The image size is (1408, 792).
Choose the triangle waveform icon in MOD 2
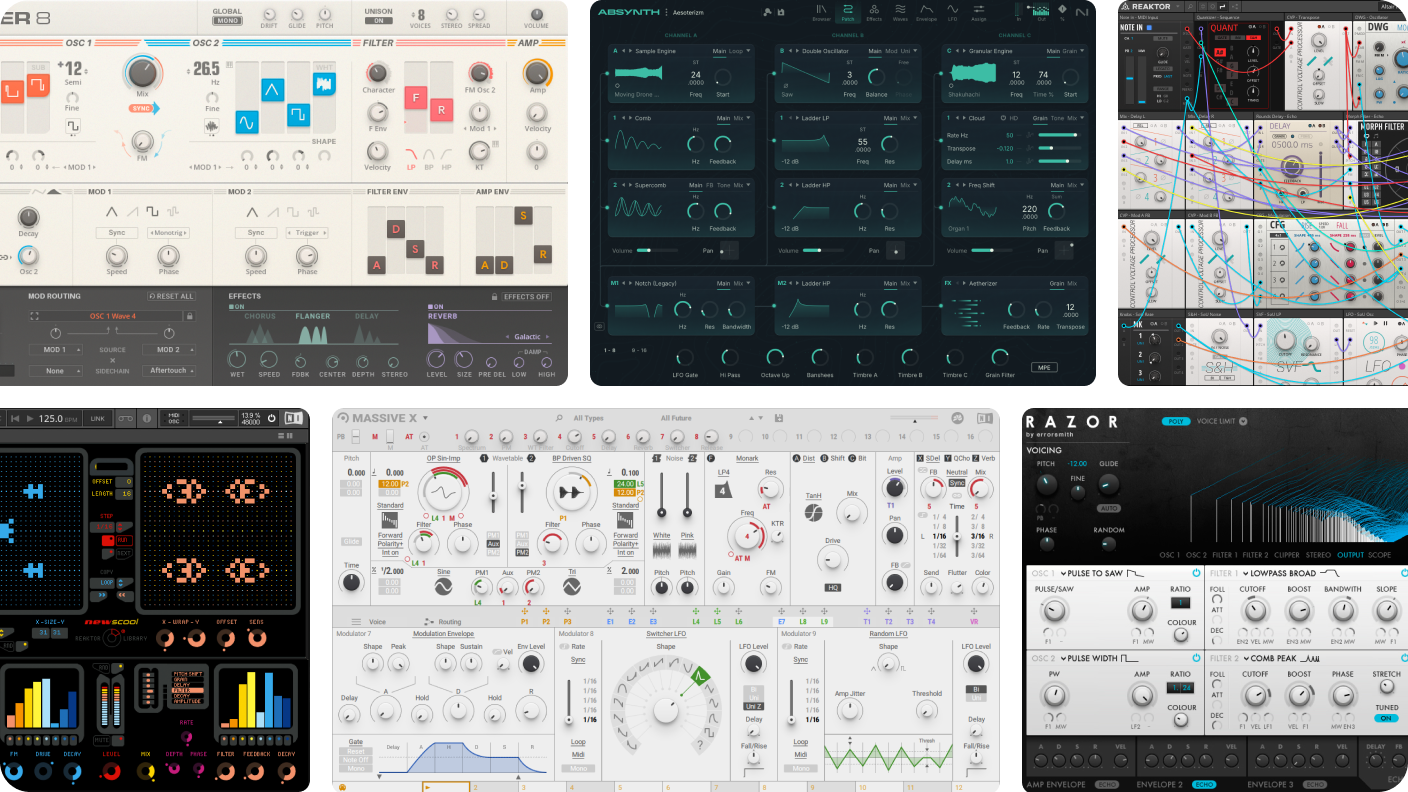click(x=251, y=211)
